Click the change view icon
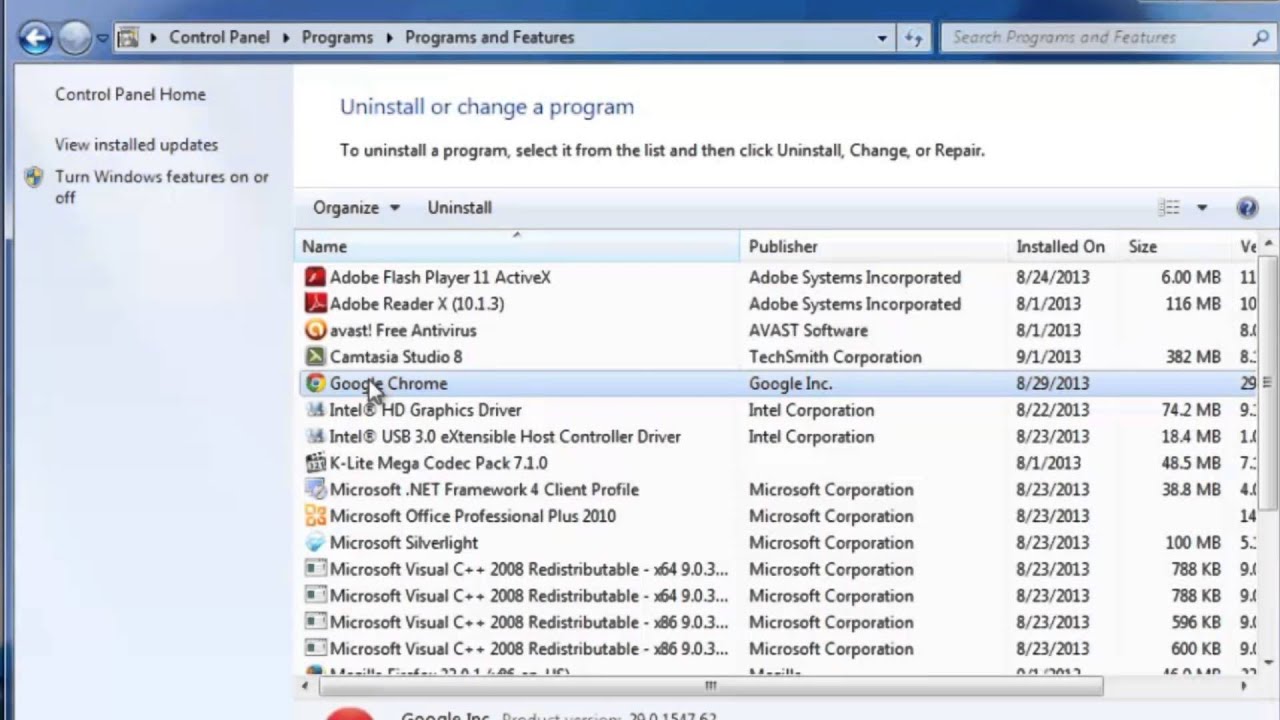Image resolution: width=1280 pixels, height=720 pixels. coord(1169,208)
